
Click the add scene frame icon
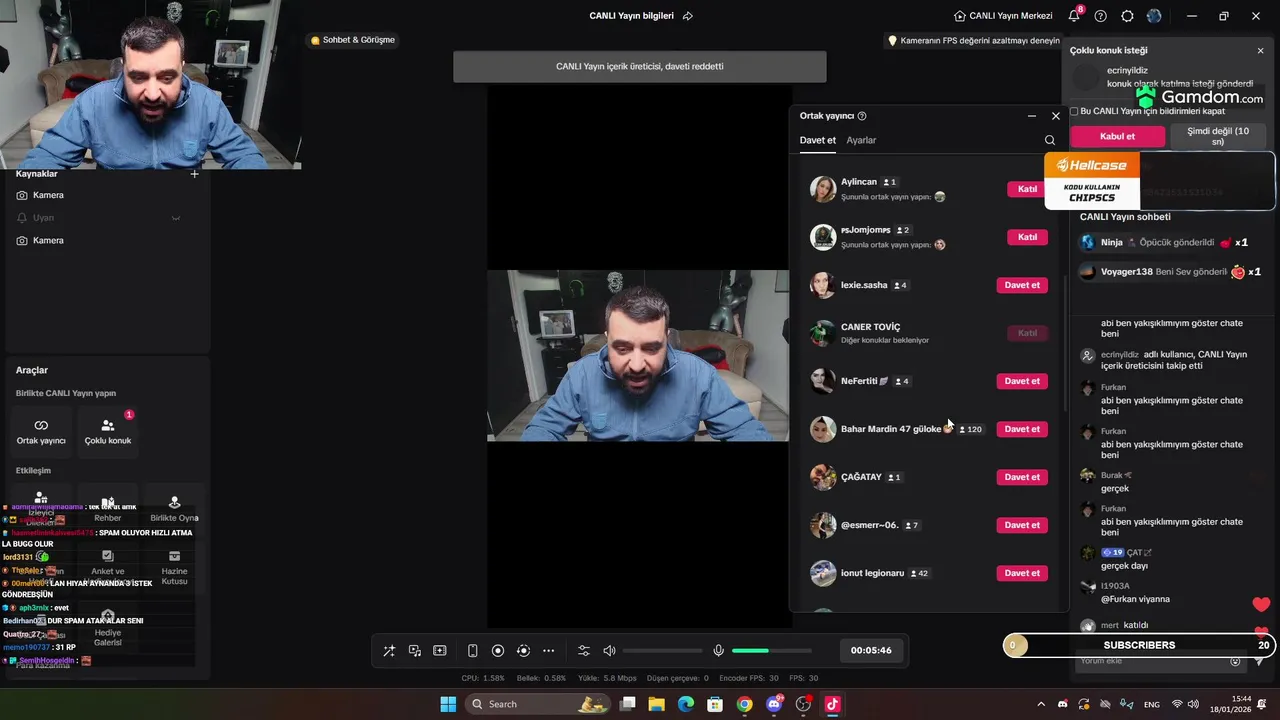pos(440,651)
